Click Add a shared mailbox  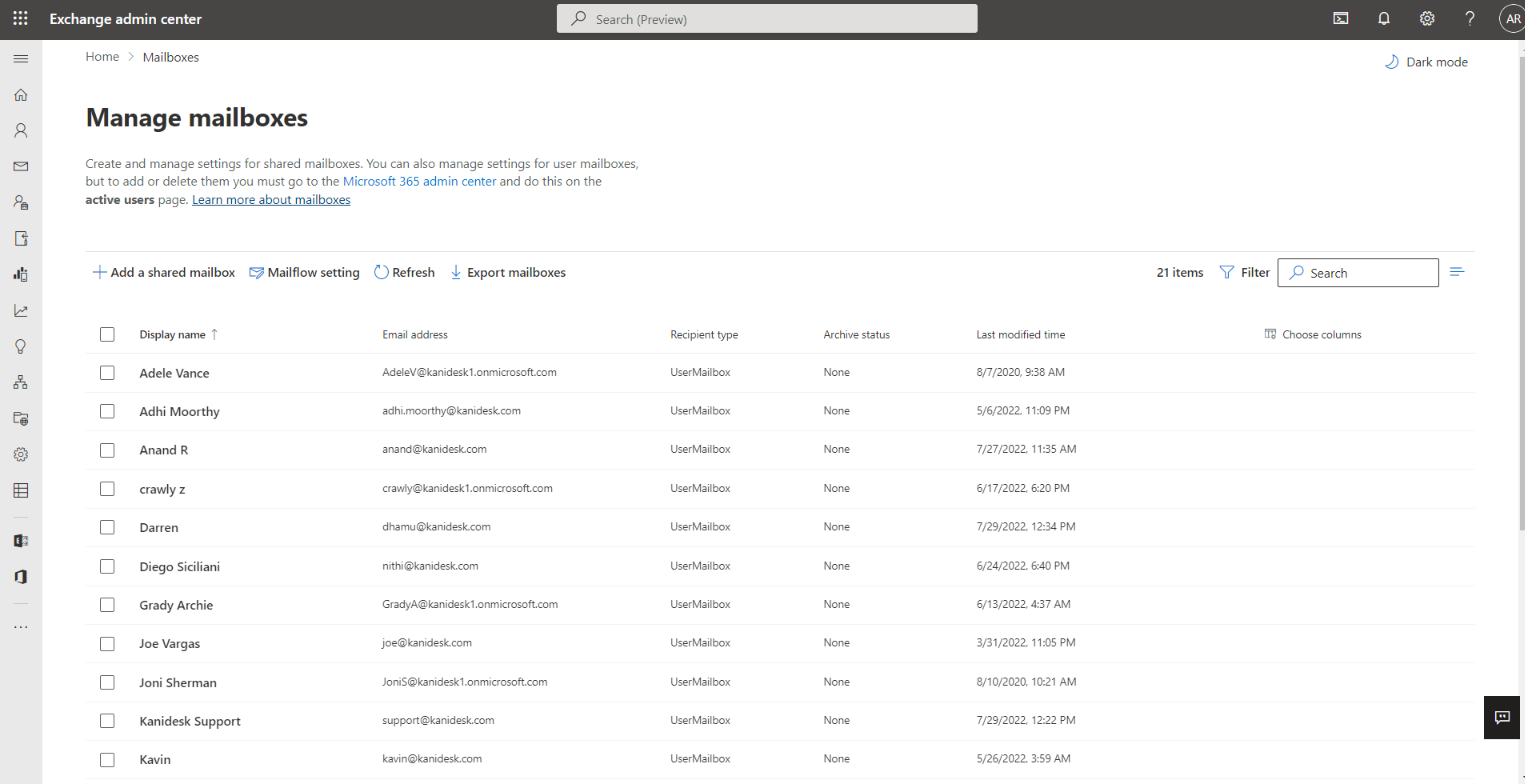click(x=163, y=272)
